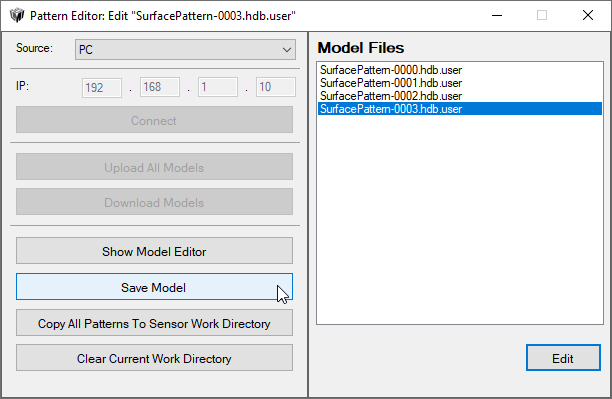Click the fourth IP octet field 10
Screen dimensions: 612x399
[x=276, y=87]
